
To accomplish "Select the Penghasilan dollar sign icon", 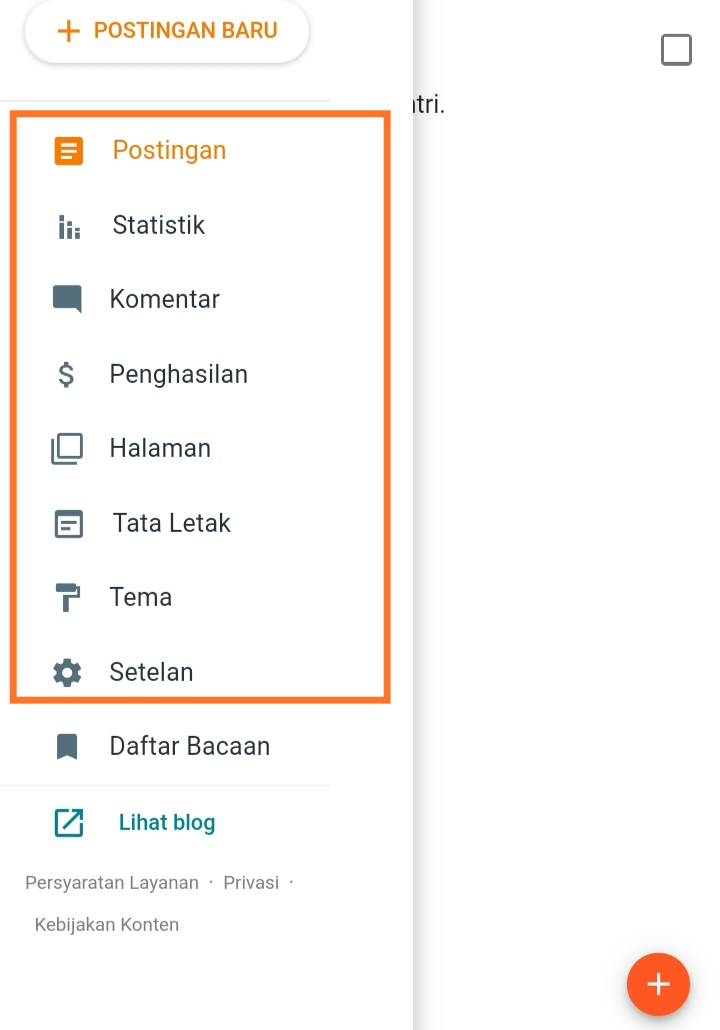I will pos(66,374).
